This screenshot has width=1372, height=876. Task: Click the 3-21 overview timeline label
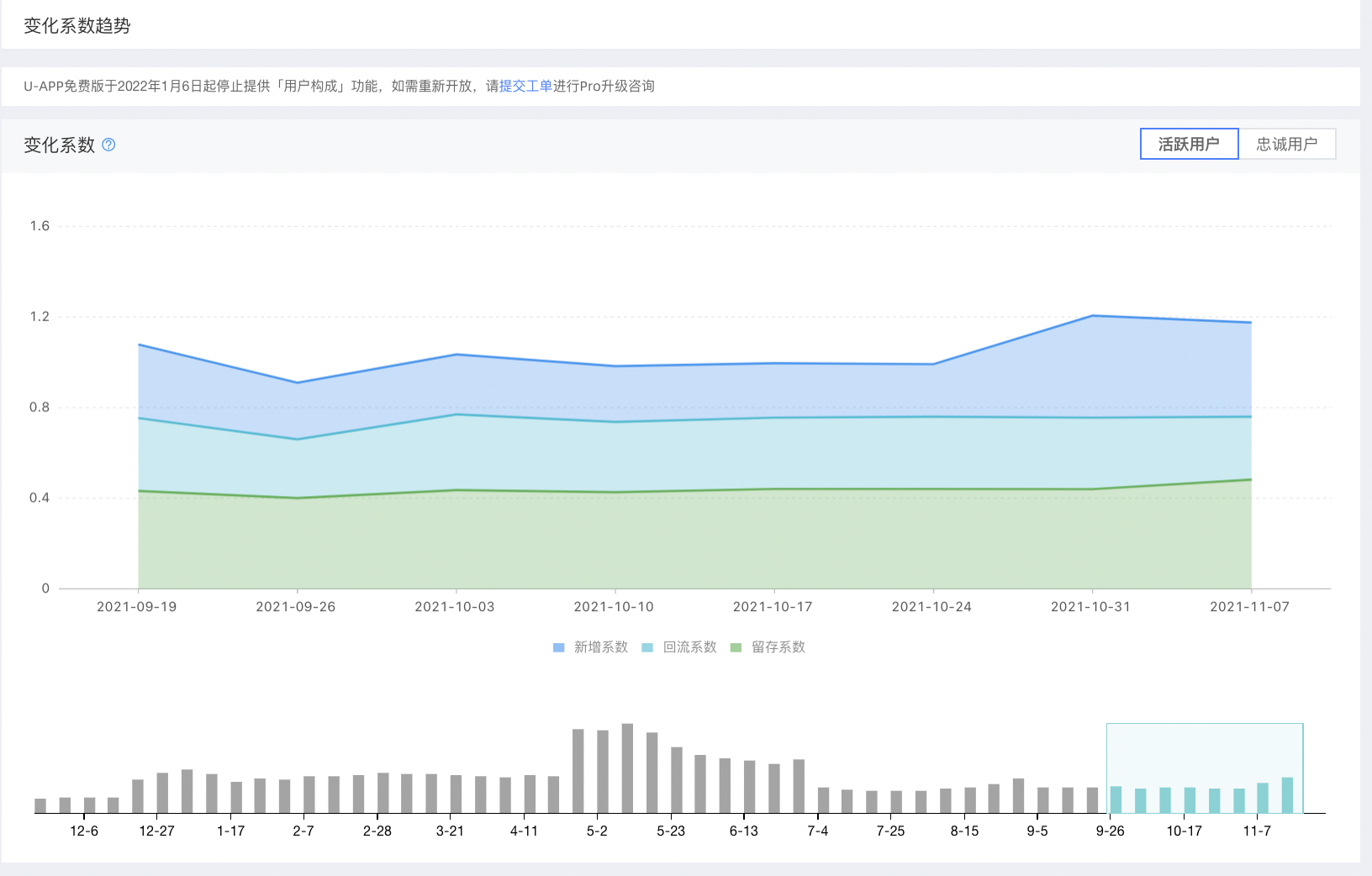[450, 831]
